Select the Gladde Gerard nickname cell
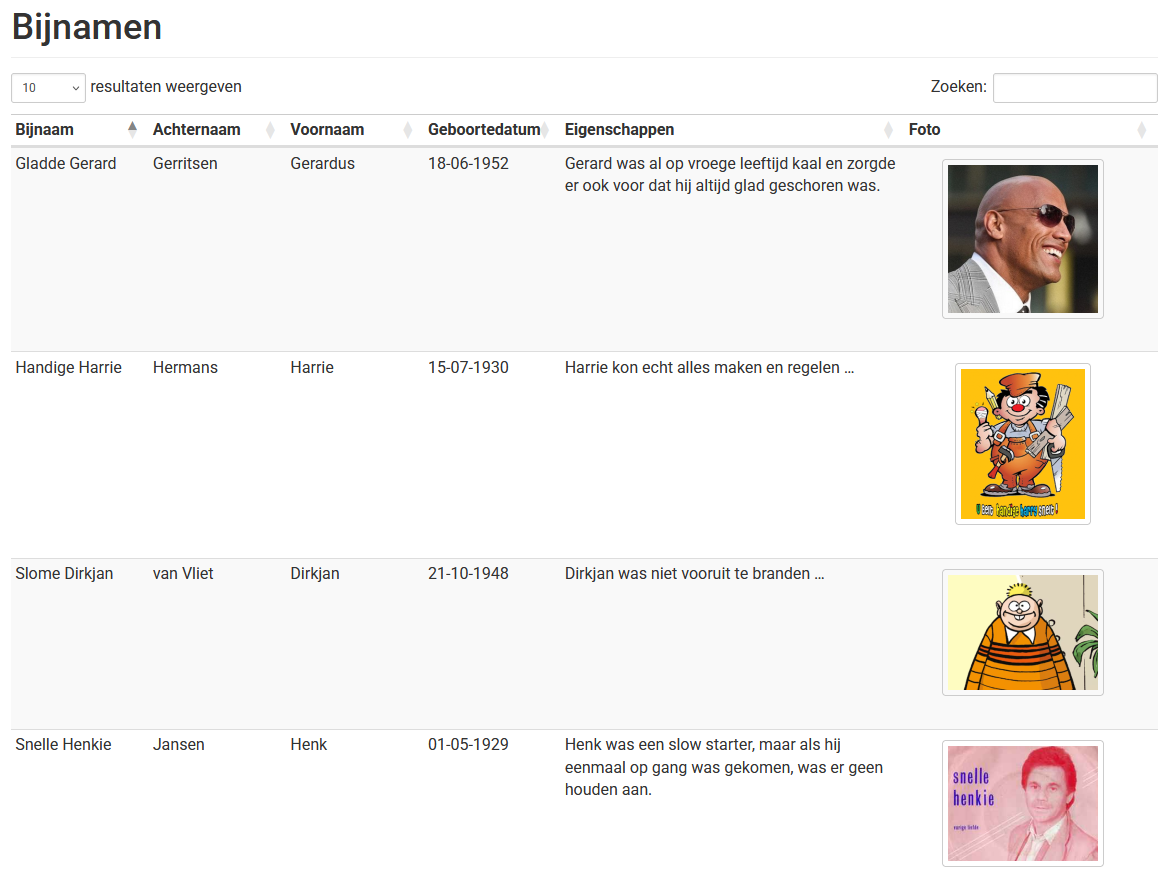This screenshot has width=1165, height=885. pos(66,164)
